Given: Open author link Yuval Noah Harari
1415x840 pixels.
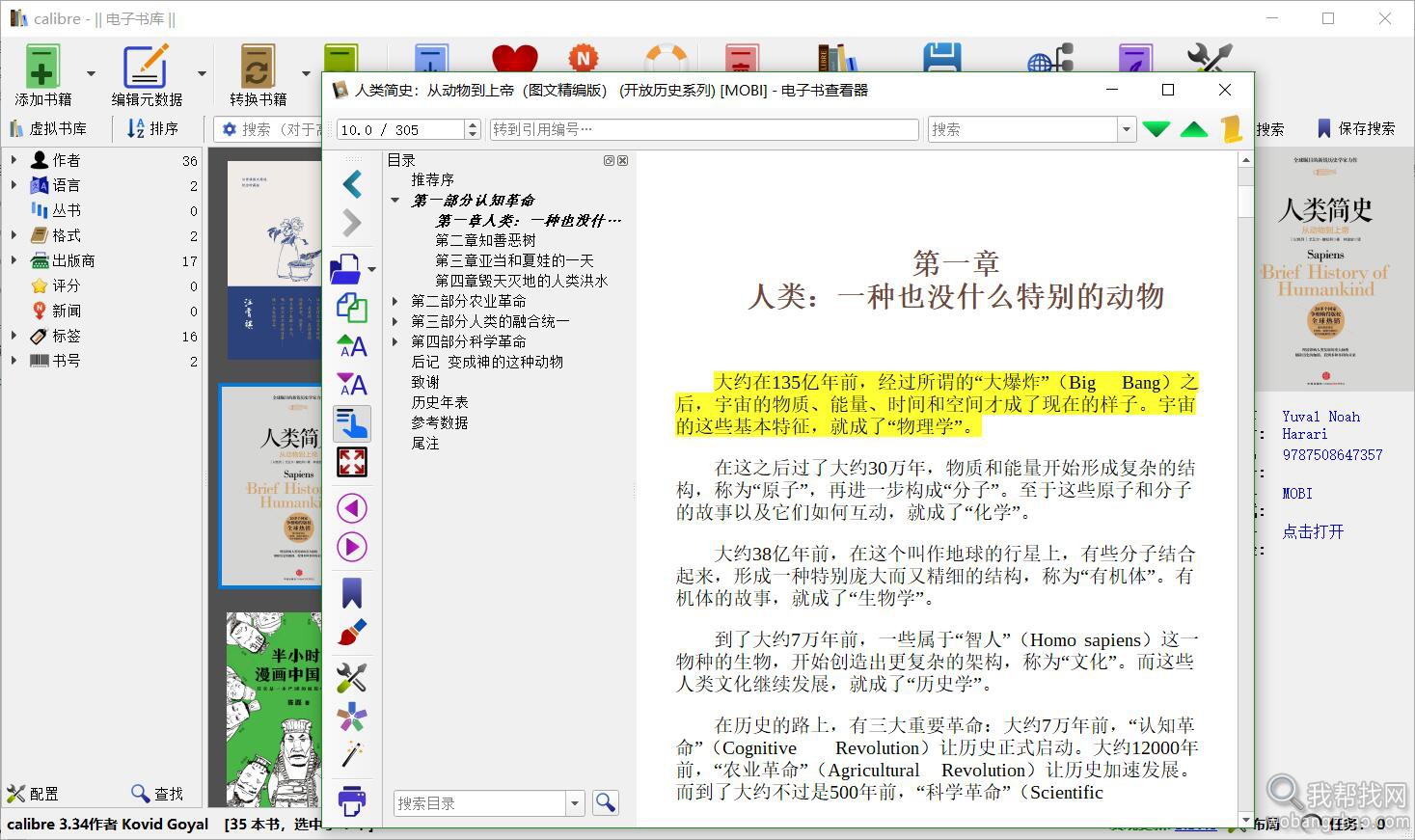Looking at the screenshot, I should click(1320, 425).
